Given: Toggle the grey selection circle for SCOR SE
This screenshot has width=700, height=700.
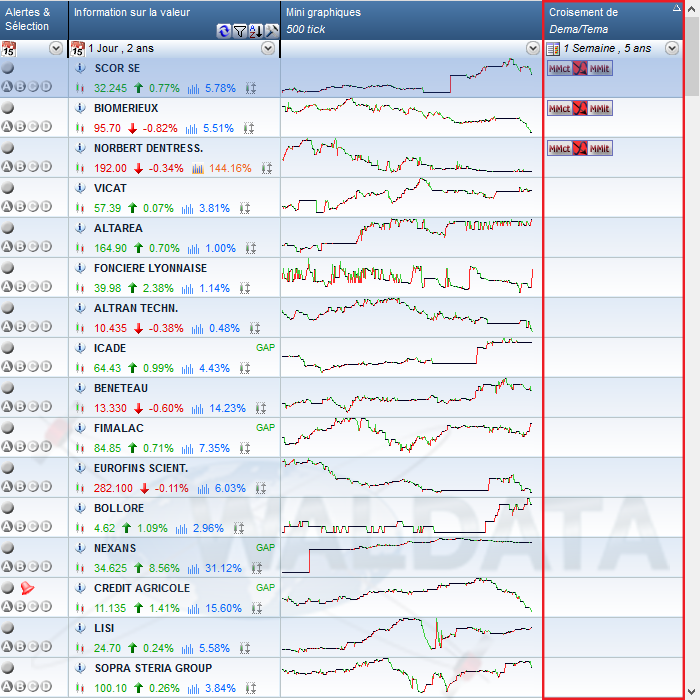Looking at the screenshot, I should 8,68.
